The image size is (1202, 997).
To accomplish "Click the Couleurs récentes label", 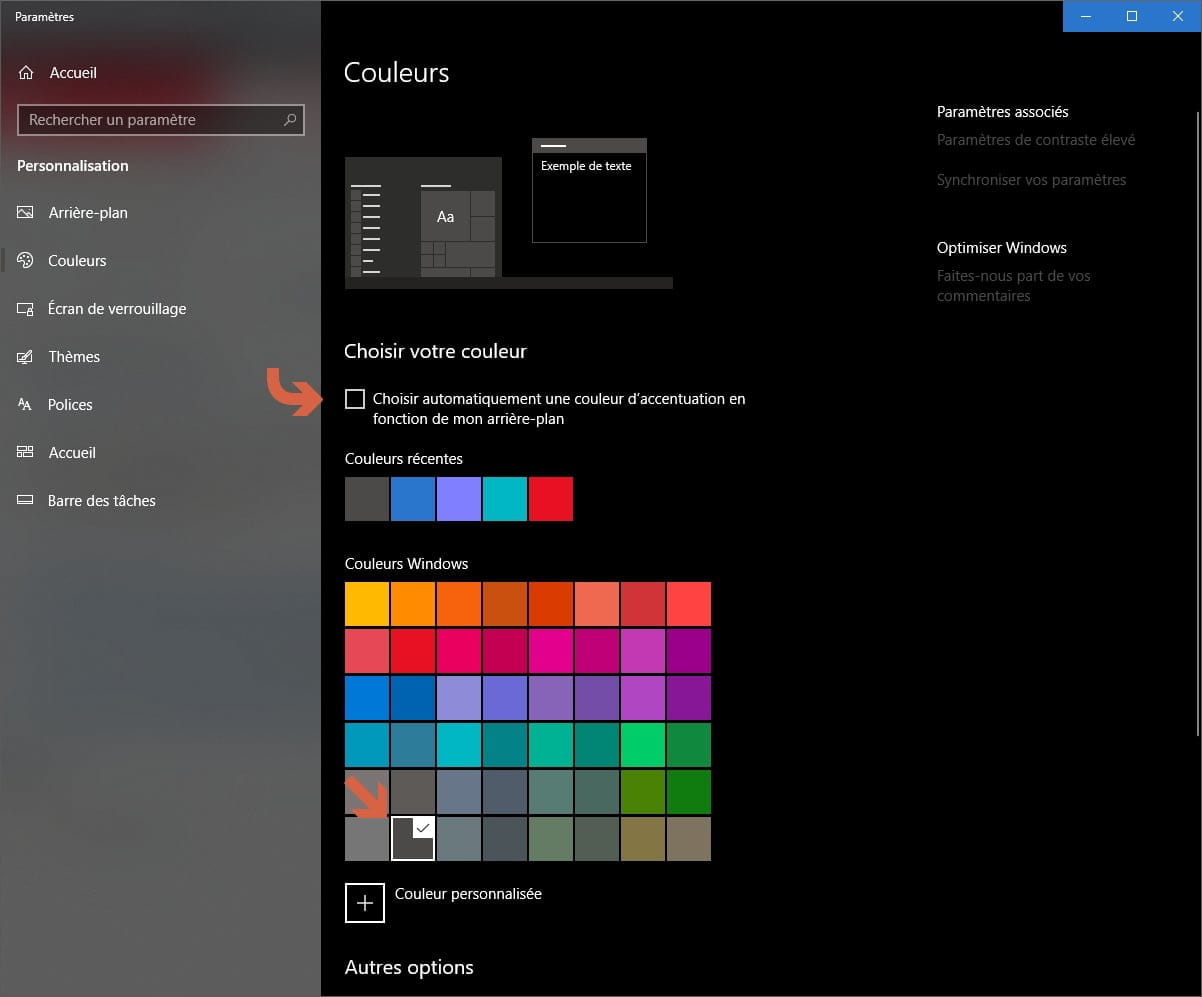I will tap(404, 459).
